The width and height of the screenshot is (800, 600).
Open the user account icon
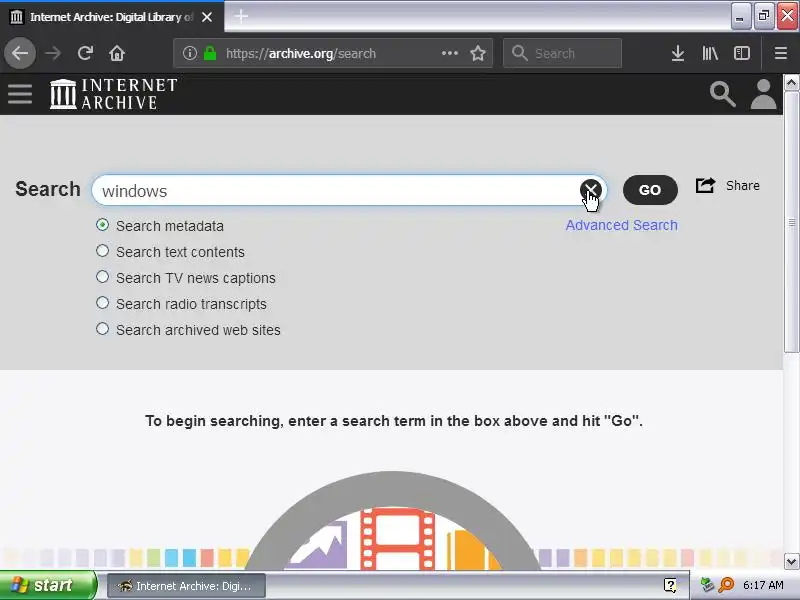(763, 94)
